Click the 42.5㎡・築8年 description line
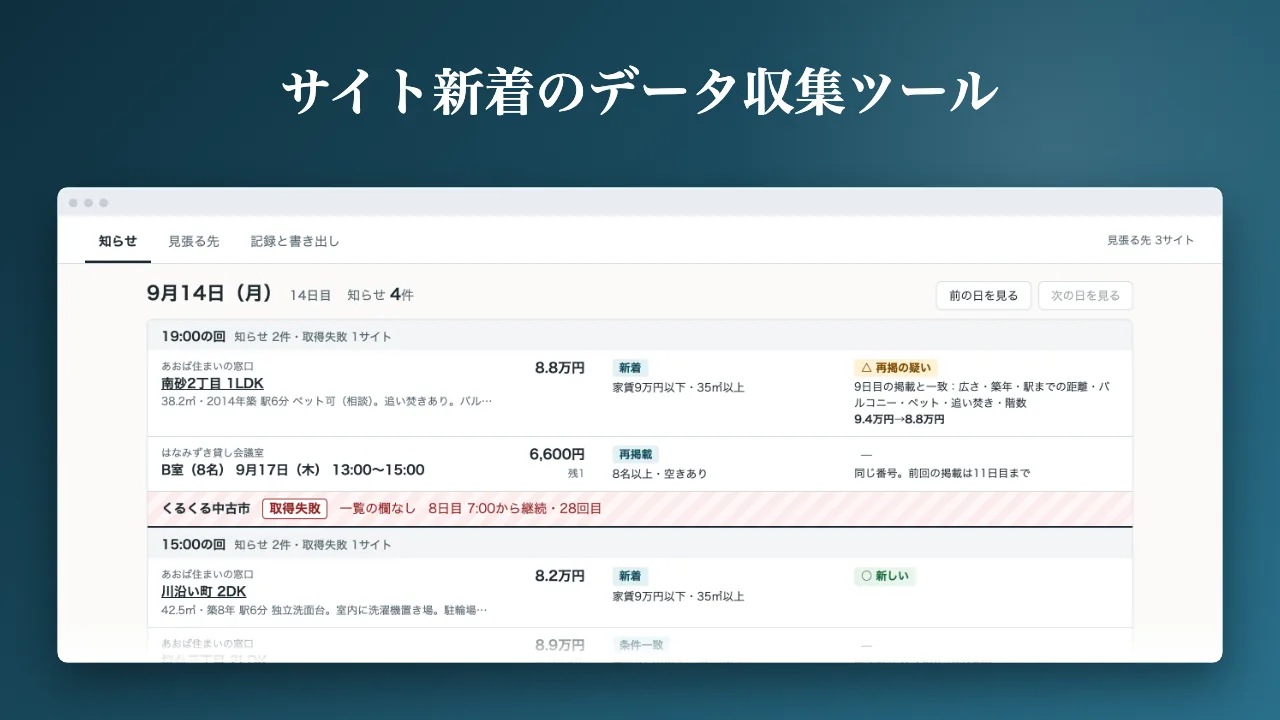 [325, 610]
